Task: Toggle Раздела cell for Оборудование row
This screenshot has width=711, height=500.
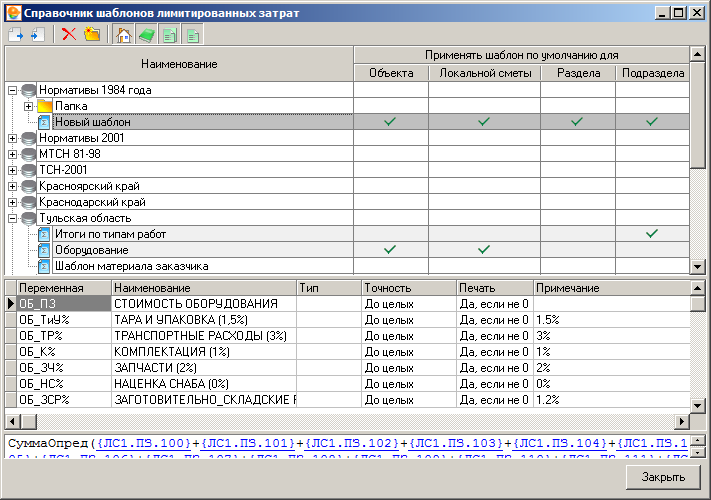Action: click(578, 250)
